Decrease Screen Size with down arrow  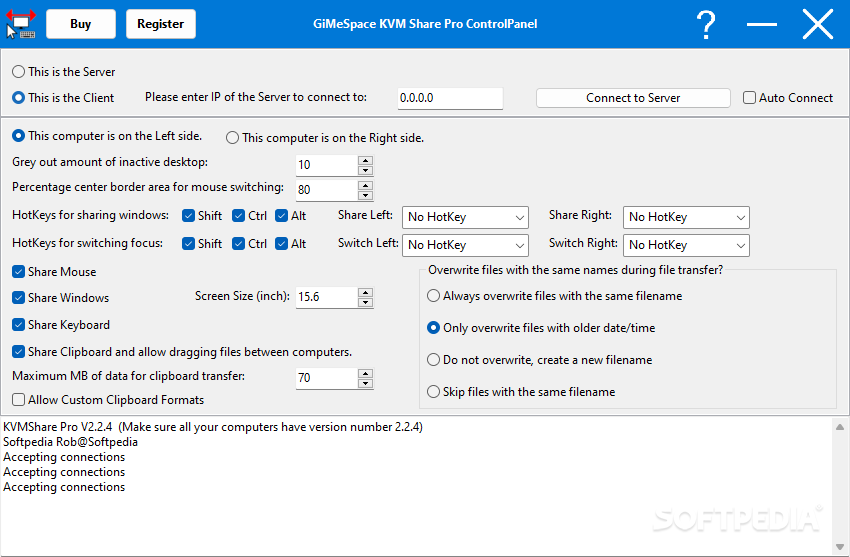(366, 302)
